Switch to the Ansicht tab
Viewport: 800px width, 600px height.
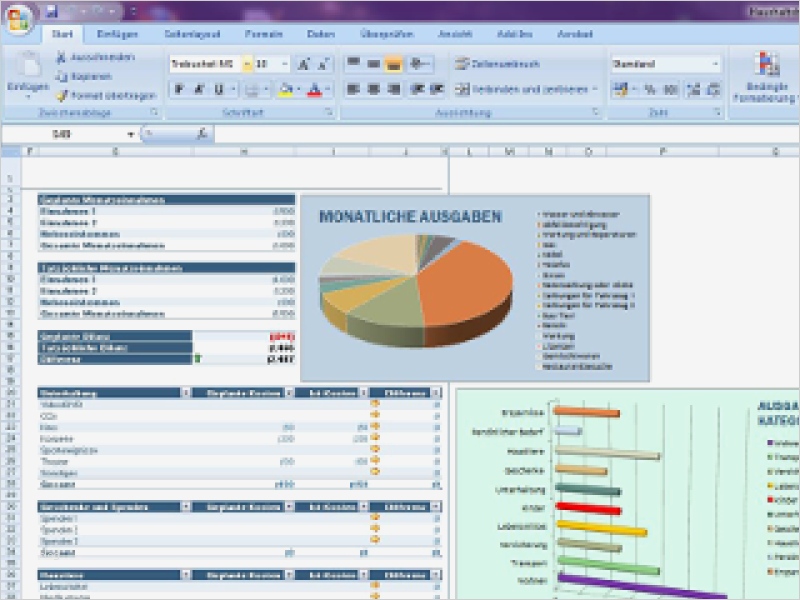pyautogui.click(x=455, y=34)
